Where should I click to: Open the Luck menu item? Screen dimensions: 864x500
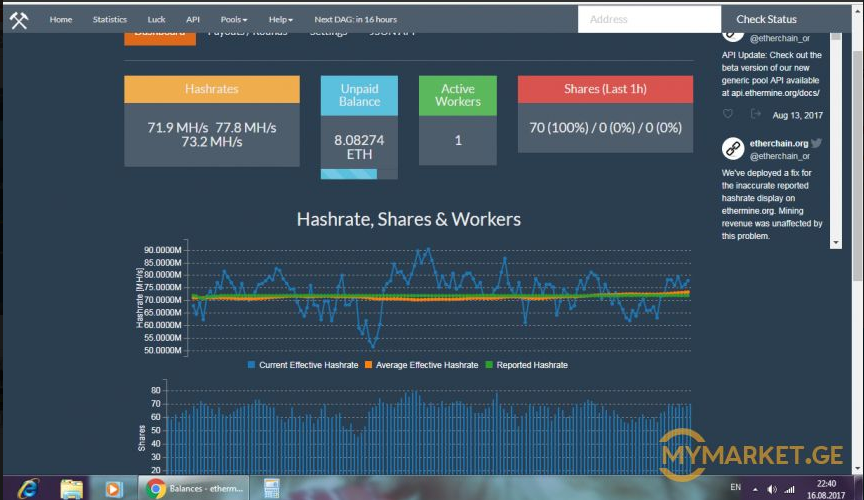point(156,19)
